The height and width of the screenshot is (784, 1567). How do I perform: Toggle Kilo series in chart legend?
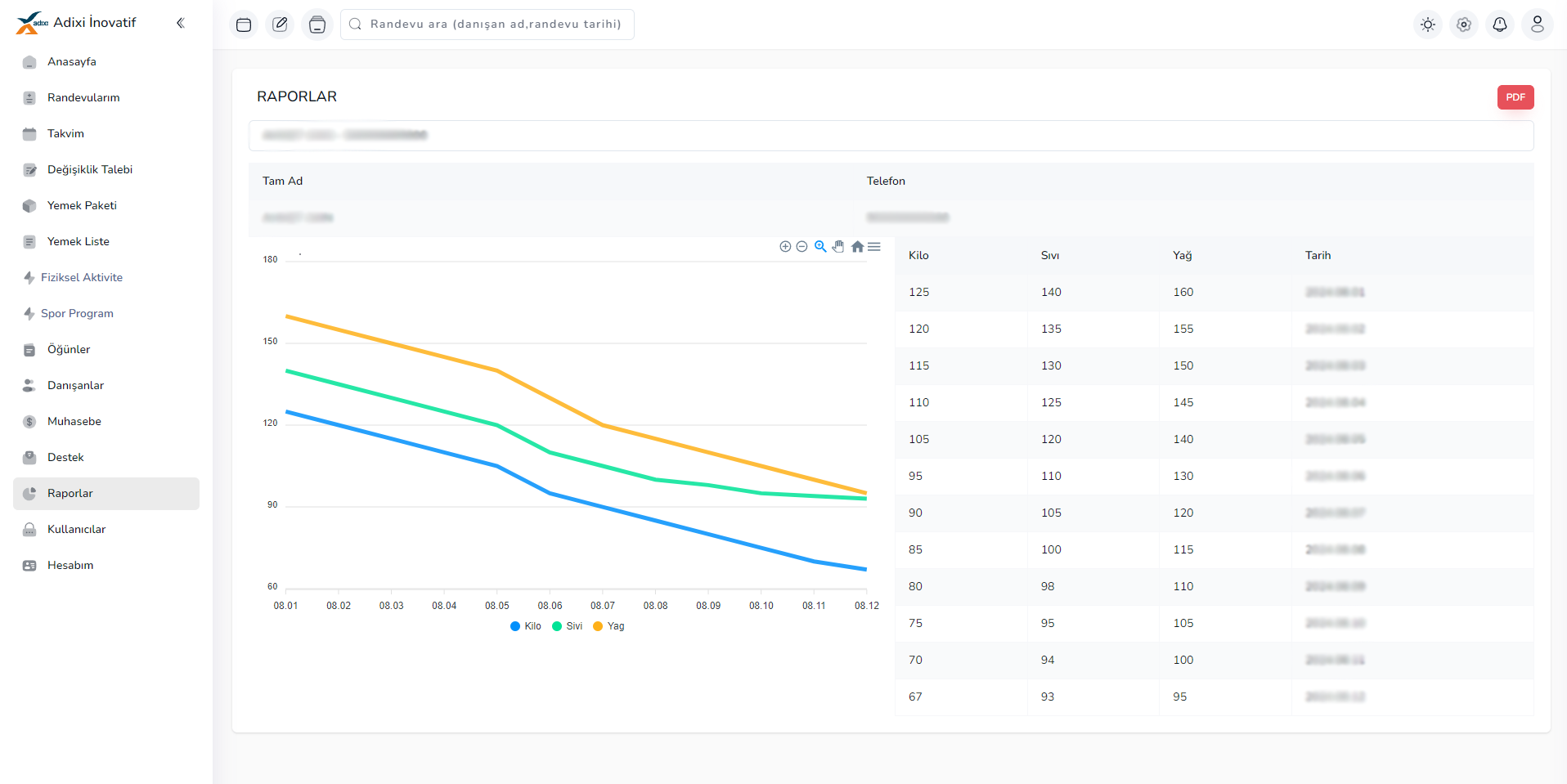coord(525,626)
